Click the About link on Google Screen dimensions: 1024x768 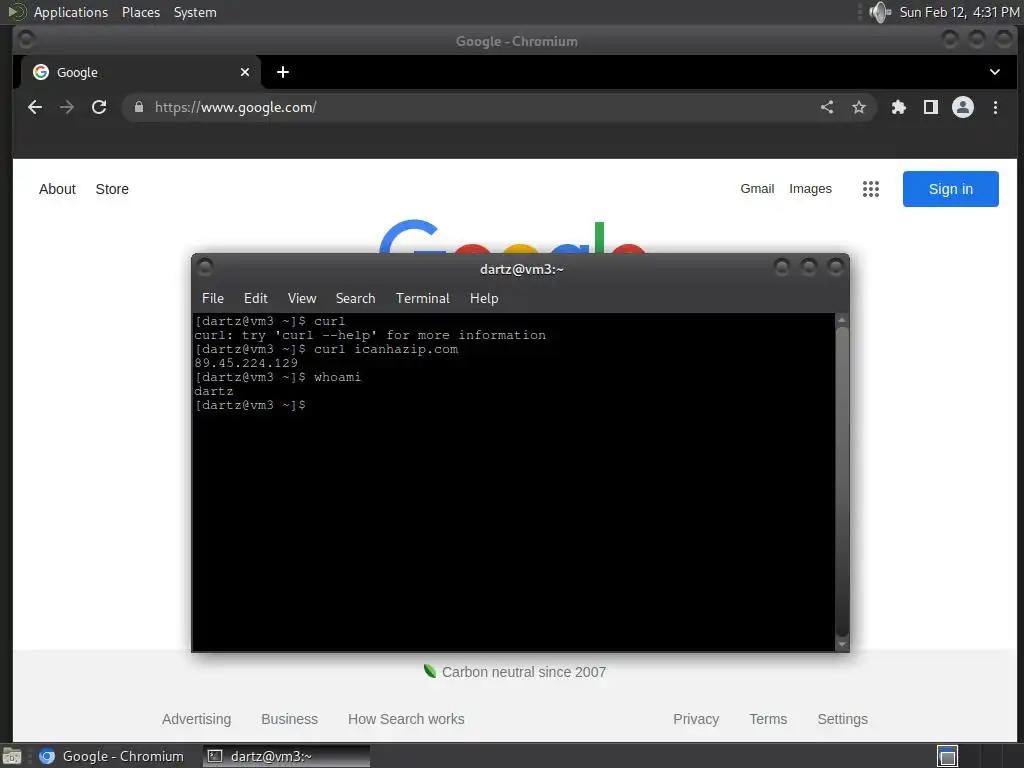[57, 189]
